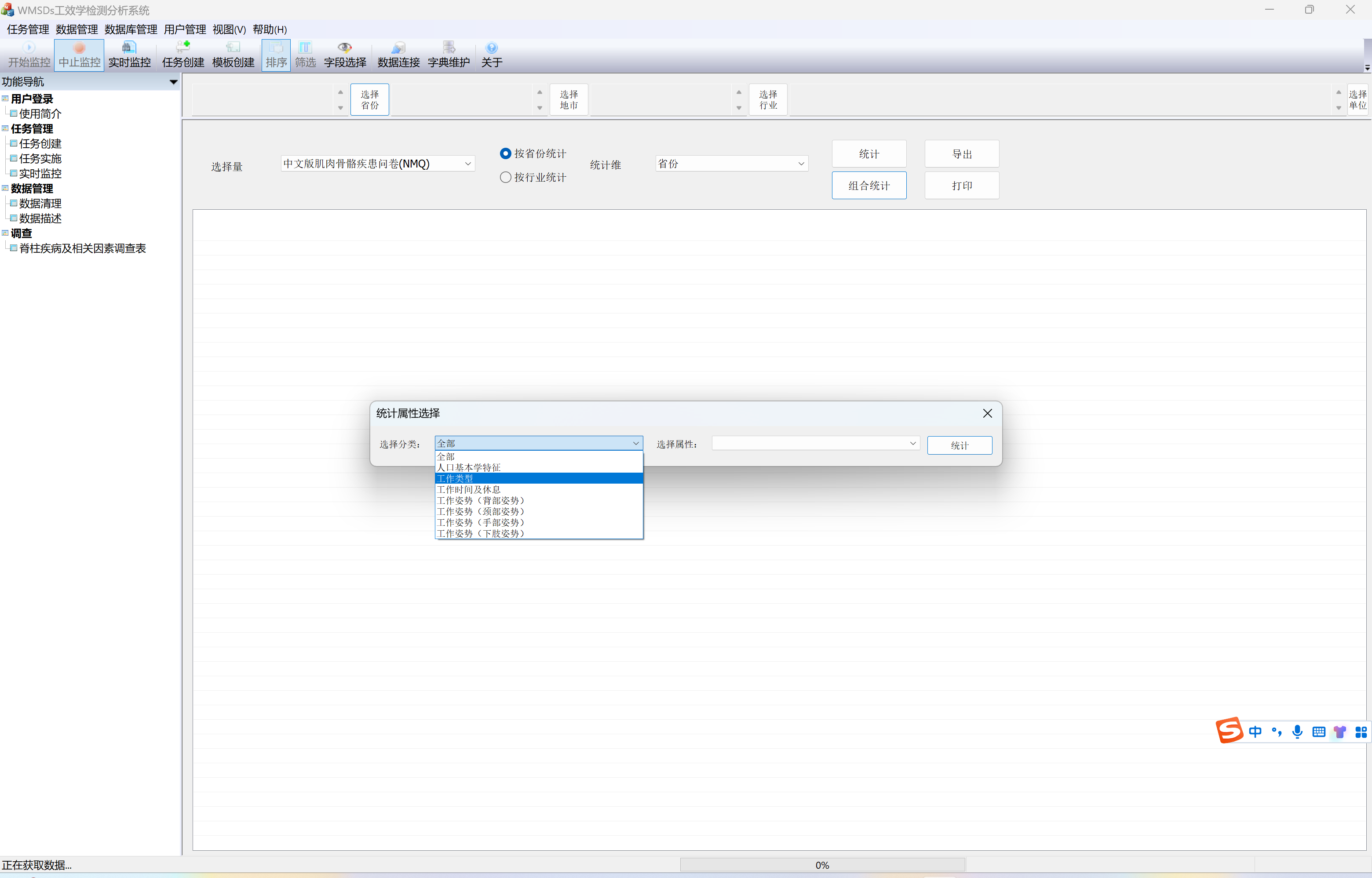Screen dimensions: 1372x878
Task: Open the 数据管理 menu
Action: coord(77,29)
